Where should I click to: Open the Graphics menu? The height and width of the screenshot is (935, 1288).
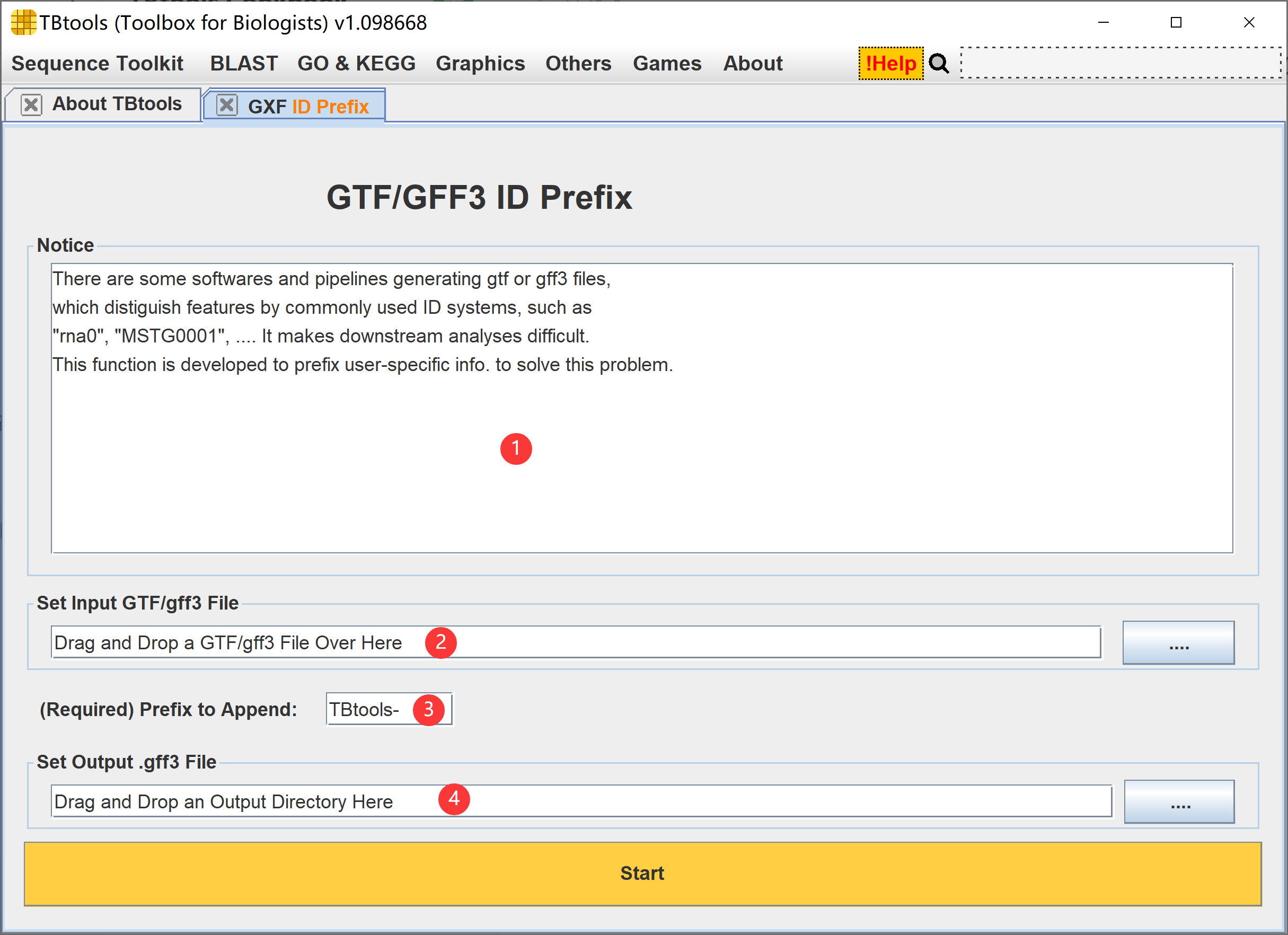[480, 63]
